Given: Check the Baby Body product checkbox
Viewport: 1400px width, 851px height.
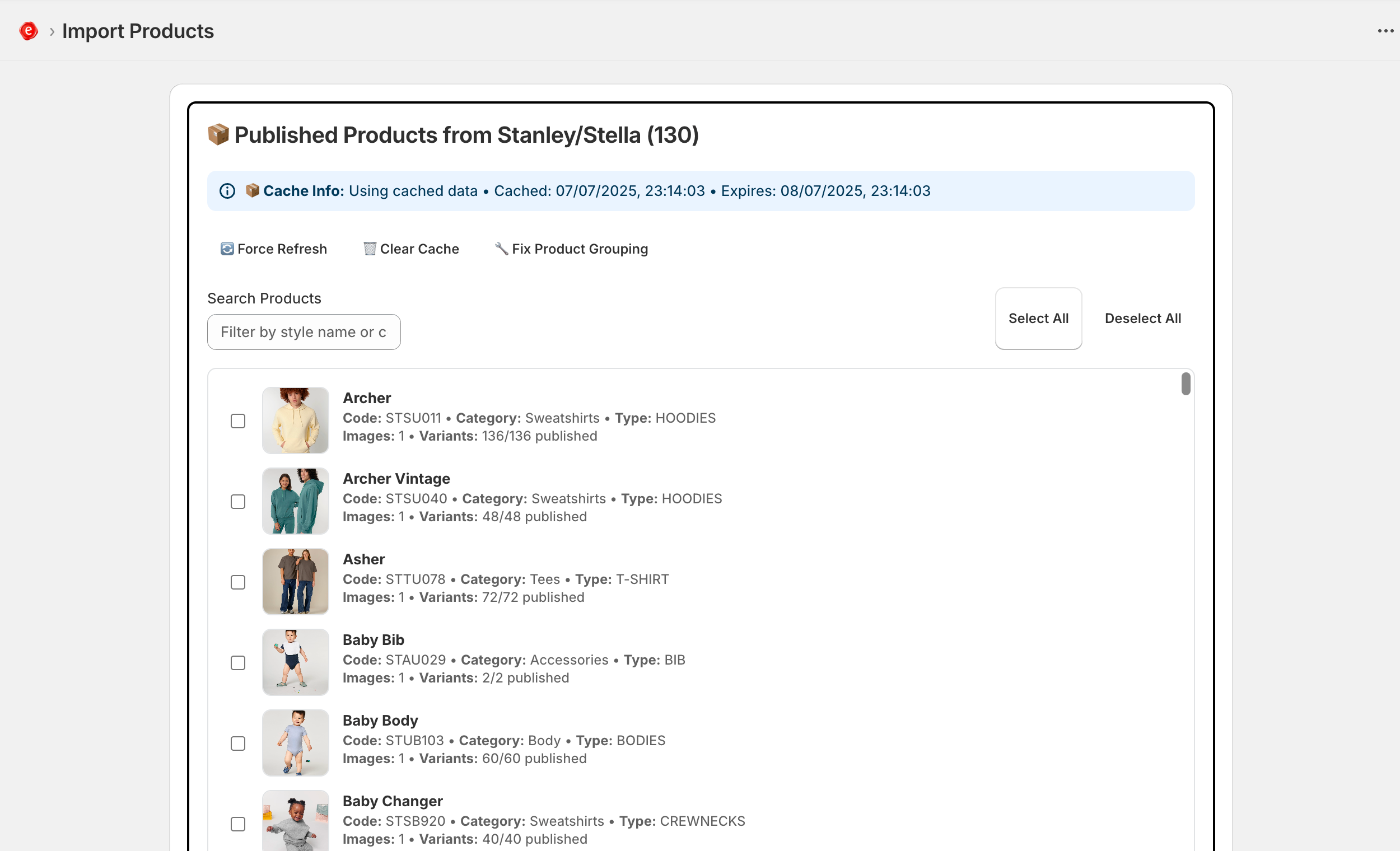Looking at the screenshot, I should [x=238, y=744].
